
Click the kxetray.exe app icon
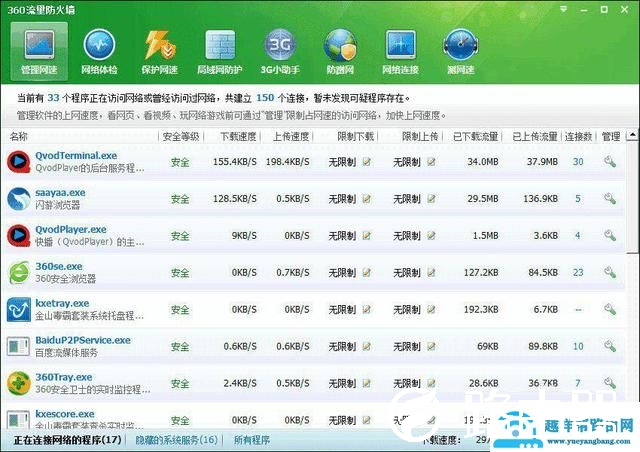pyautogui.click(x=18, y=309)
